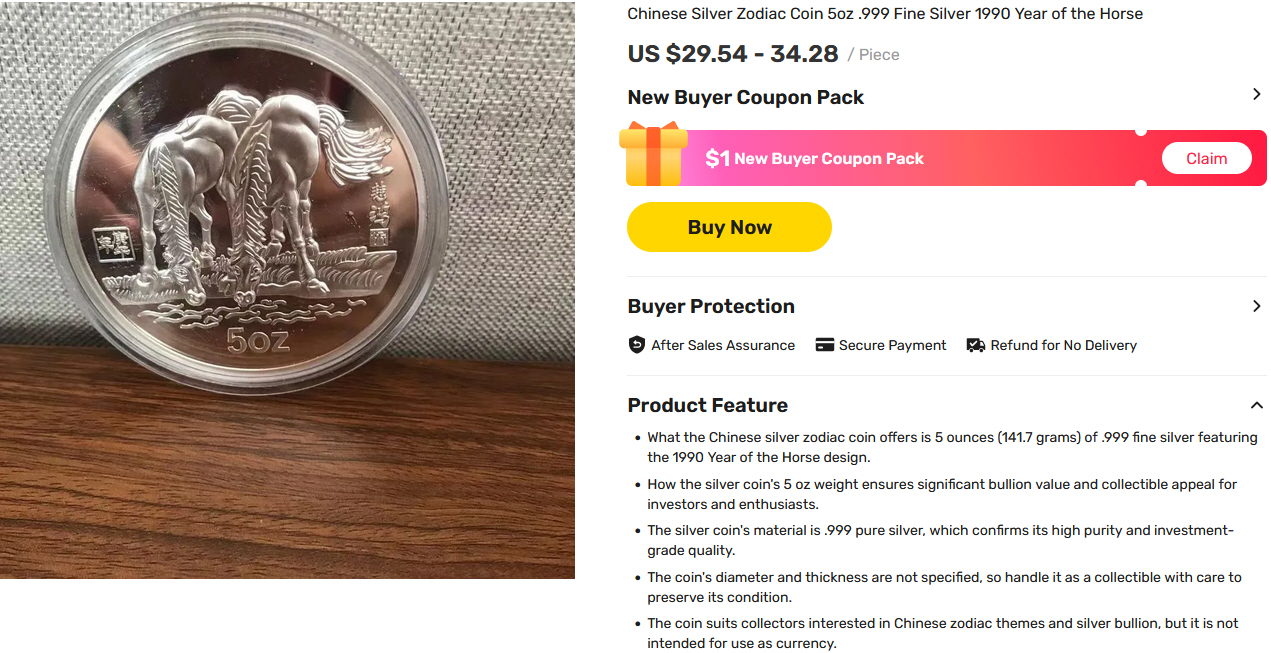Viewport: 1271px width, 653px height.
Task: Click the Product Feature heading
Action: (707, 405)
